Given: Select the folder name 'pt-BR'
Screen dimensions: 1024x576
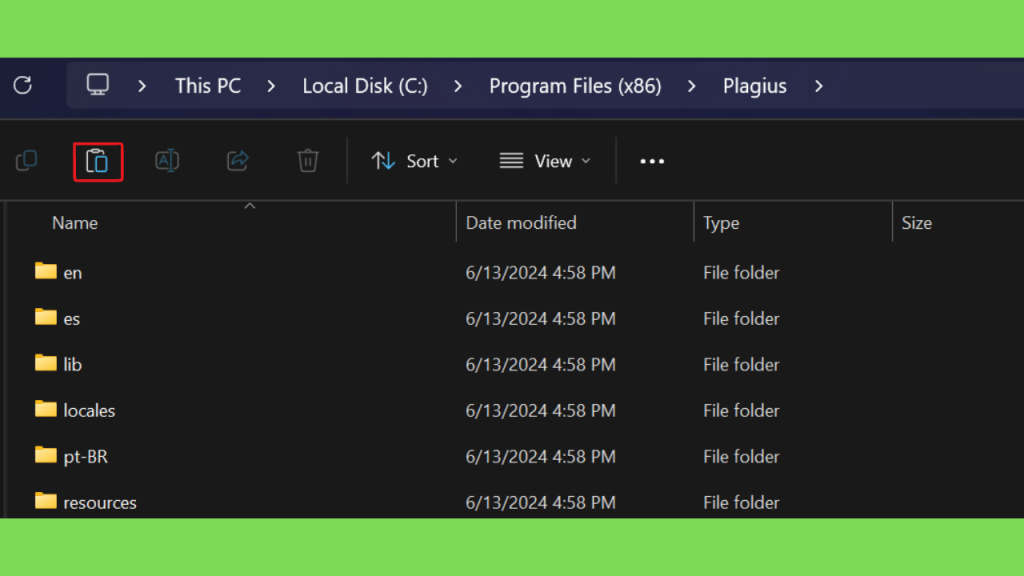Looking at the screenshot, I should pos(86,456).
